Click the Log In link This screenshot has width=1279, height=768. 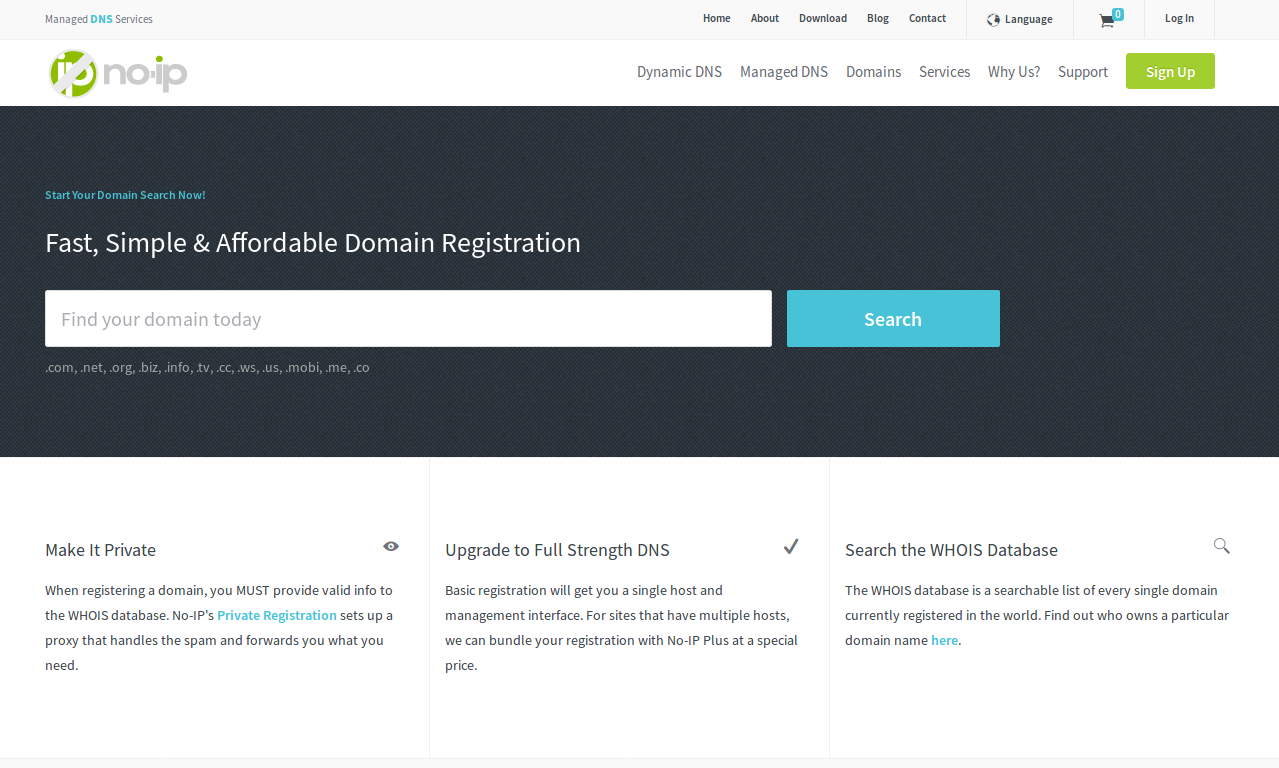(x=1178, y=18)
